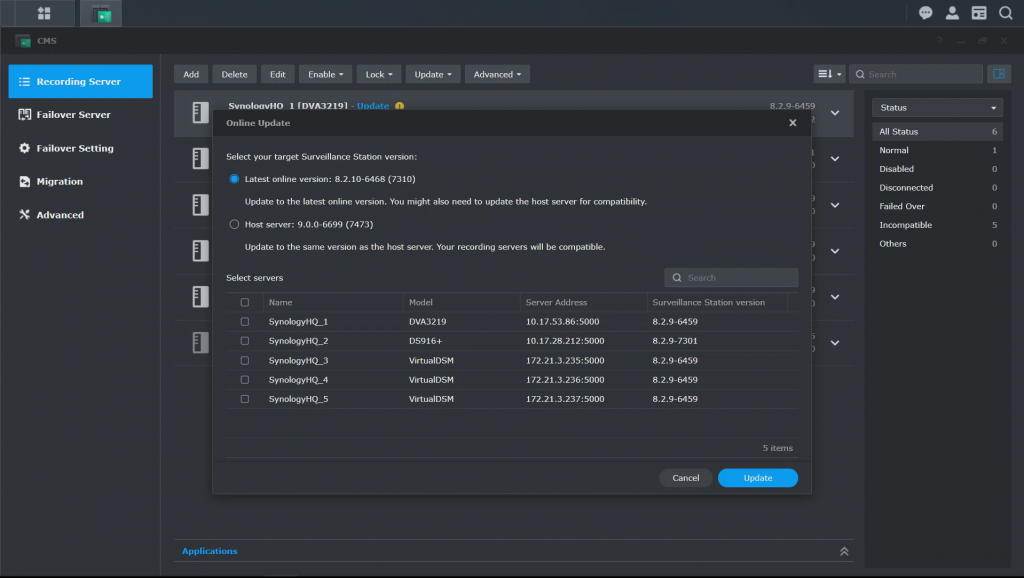Select the Host server version radio option
1024x578 pixels.
coord(235,225)
